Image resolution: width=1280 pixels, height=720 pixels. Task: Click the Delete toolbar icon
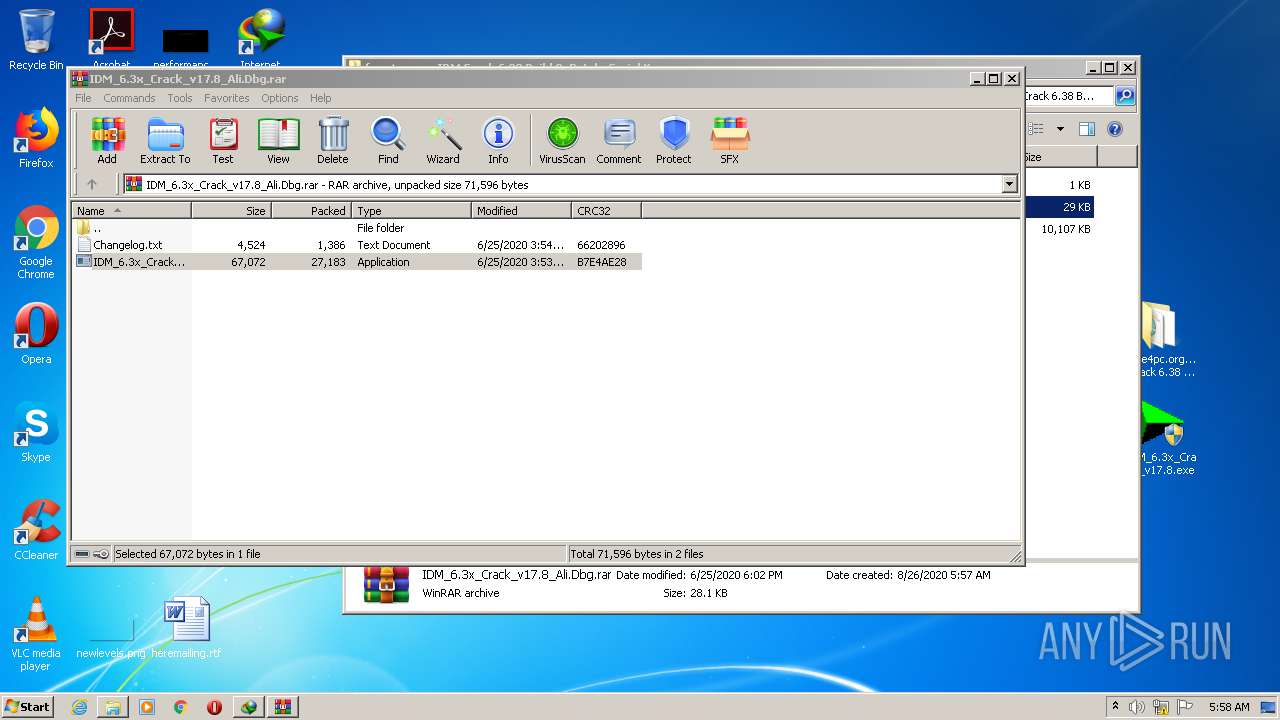pyautogui.click(x=333, y=140)
